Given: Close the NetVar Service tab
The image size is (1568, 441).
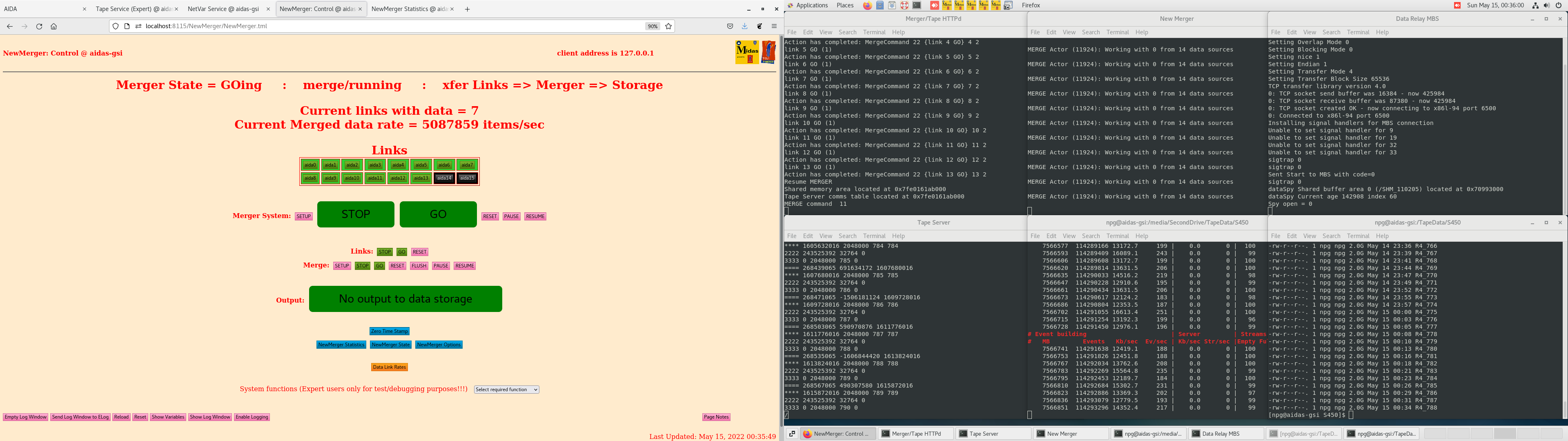Looking at the screenshot, I should pyautogui.click(x=268, y=9).
